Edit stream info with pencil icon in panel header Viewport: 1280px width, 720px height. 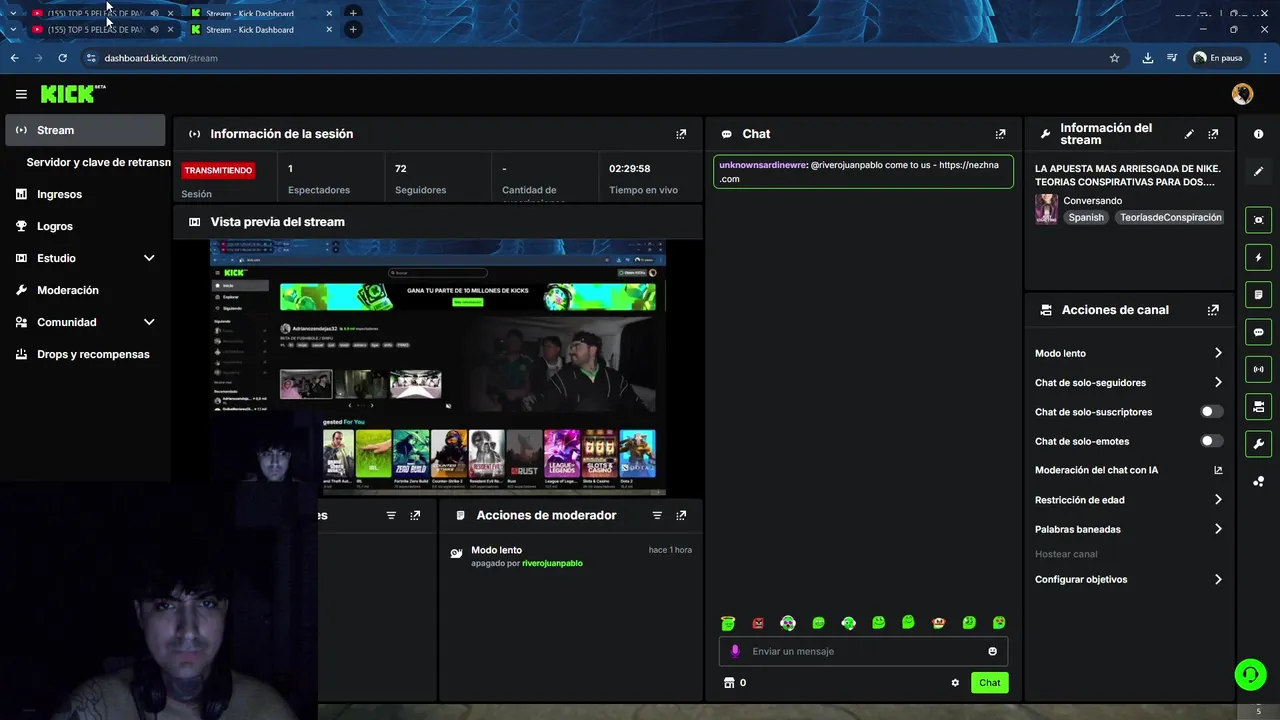coord(1189,134)
